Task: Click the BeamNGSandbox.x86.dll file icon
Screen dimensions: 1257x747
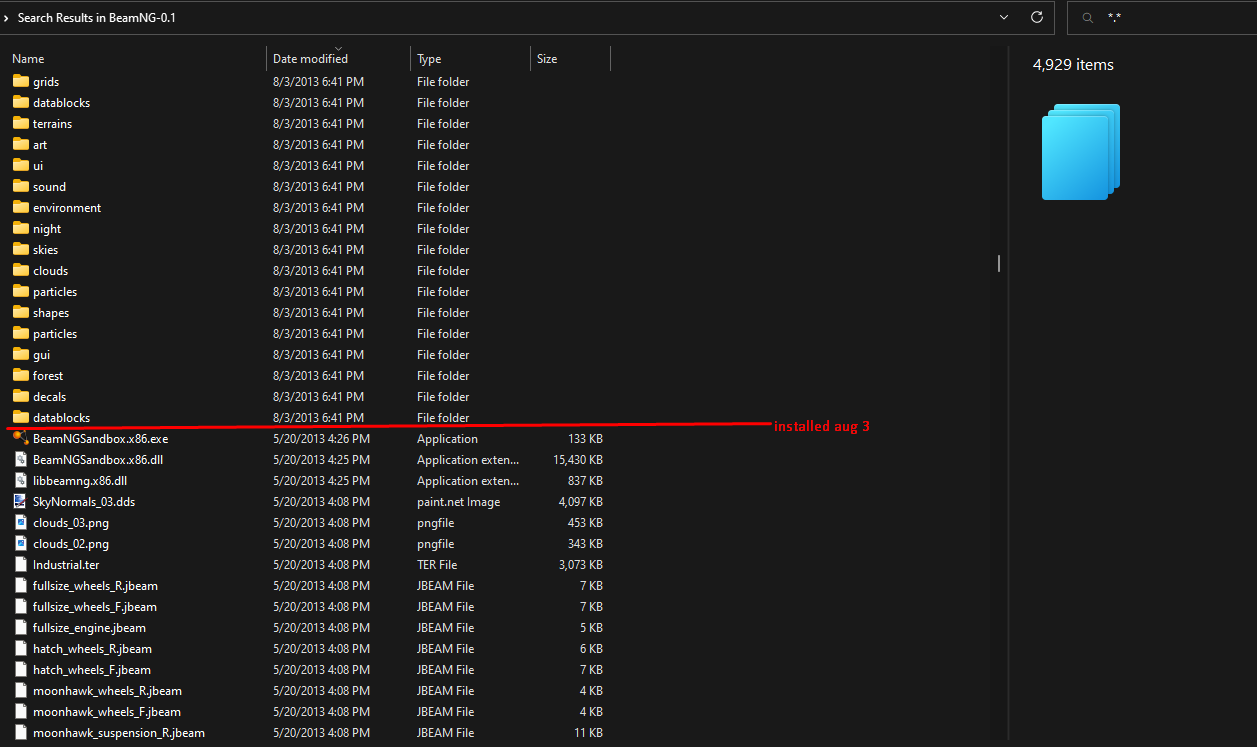Action: click(x=21, y=459)
